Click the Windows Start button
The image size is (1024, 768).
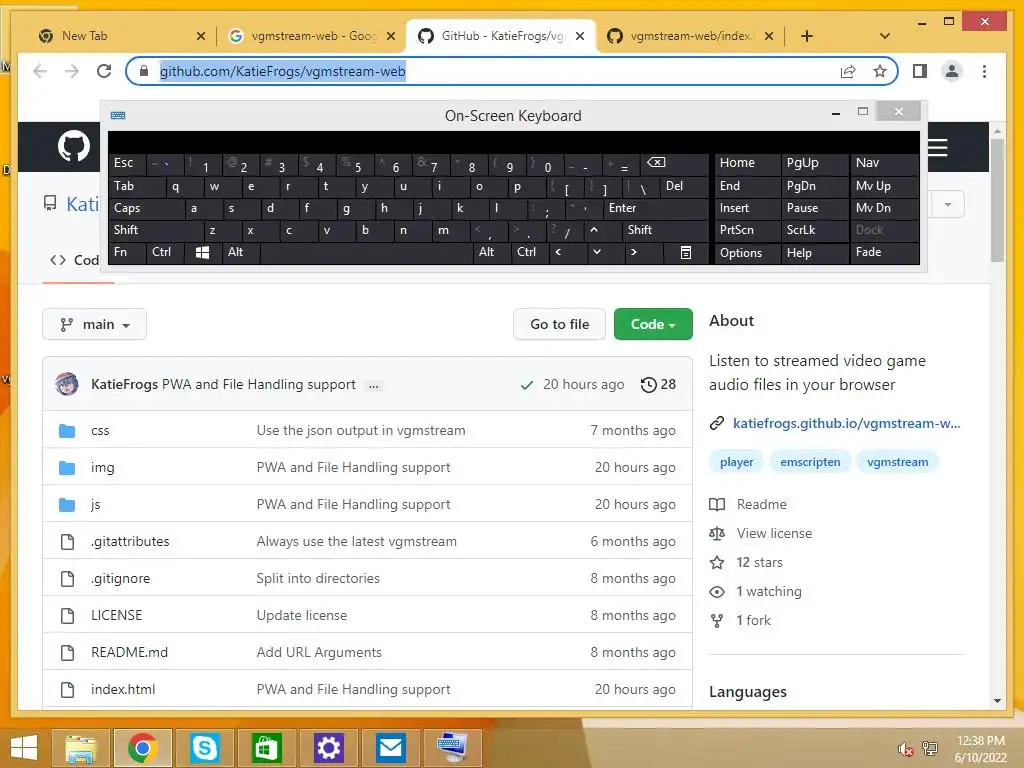coord(24,748)
